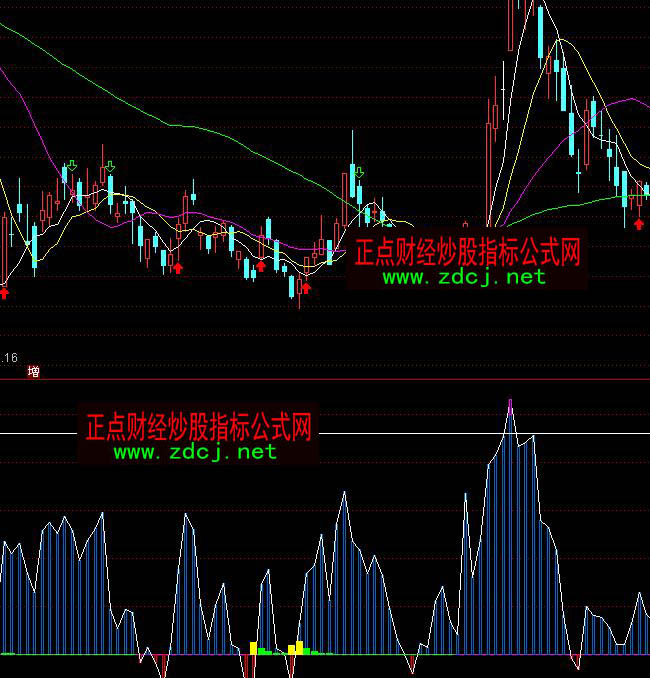Click the leftmost green down arrow signal

click(x=72, y=165)
